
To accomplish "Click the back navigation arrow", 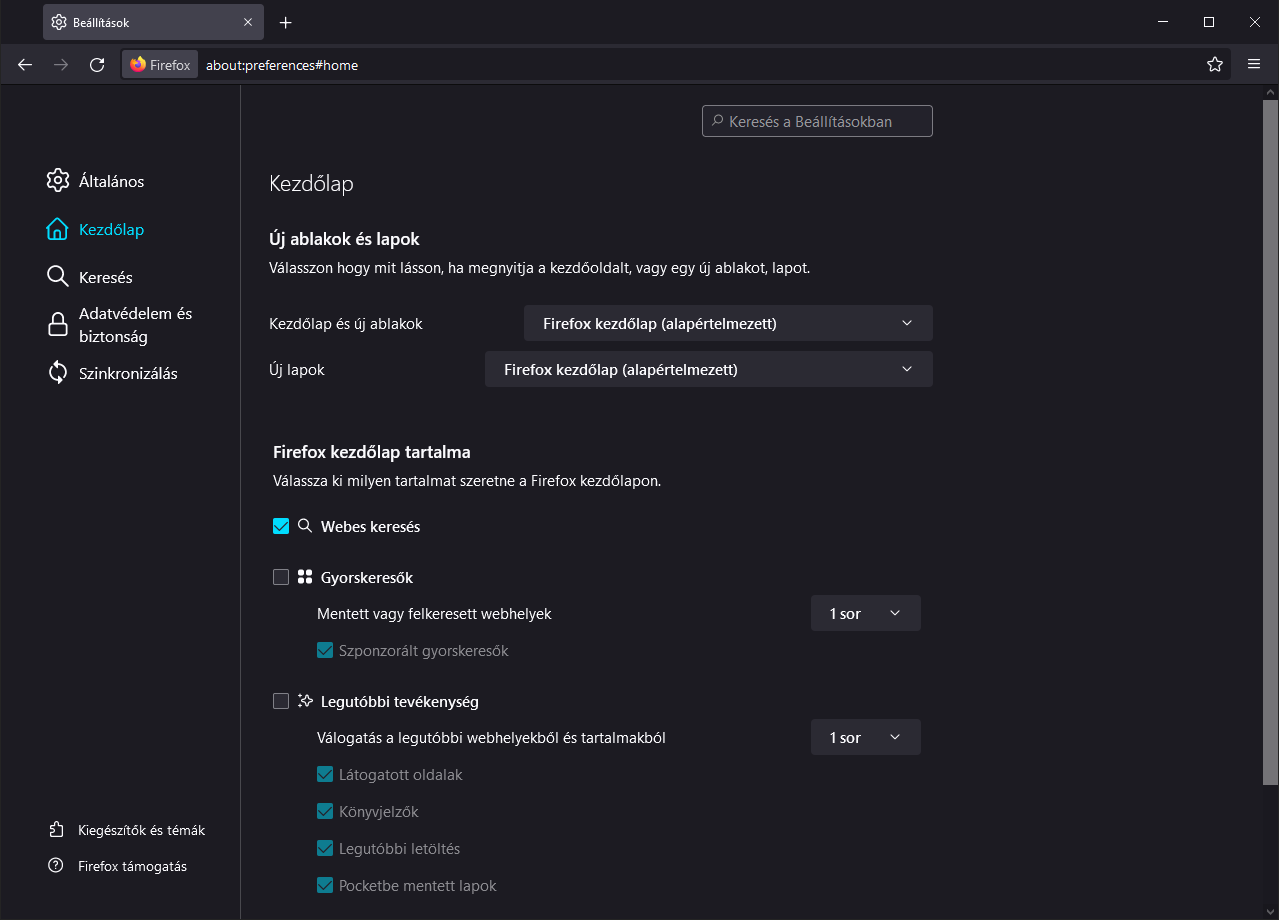I will tap(25, 65).
